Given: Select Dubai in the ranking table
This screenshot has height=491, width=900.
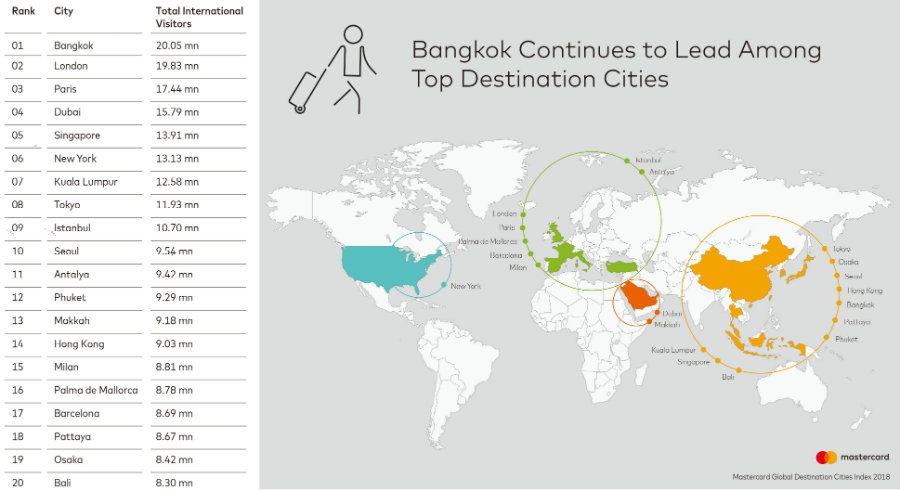Looking at the screenshot, I should [68, 112].
